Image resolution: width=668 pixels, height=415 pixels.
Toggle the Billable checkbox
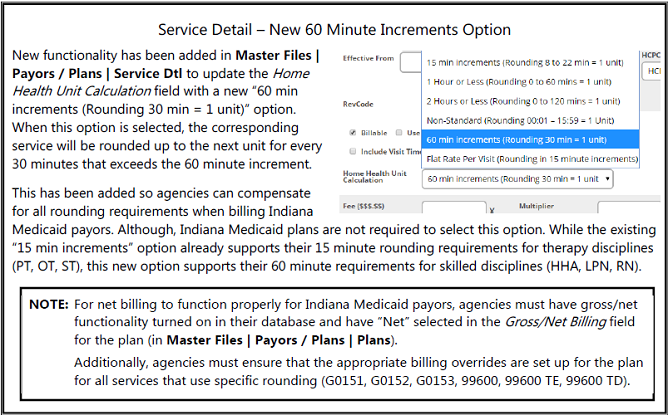(x=352, y=132)
